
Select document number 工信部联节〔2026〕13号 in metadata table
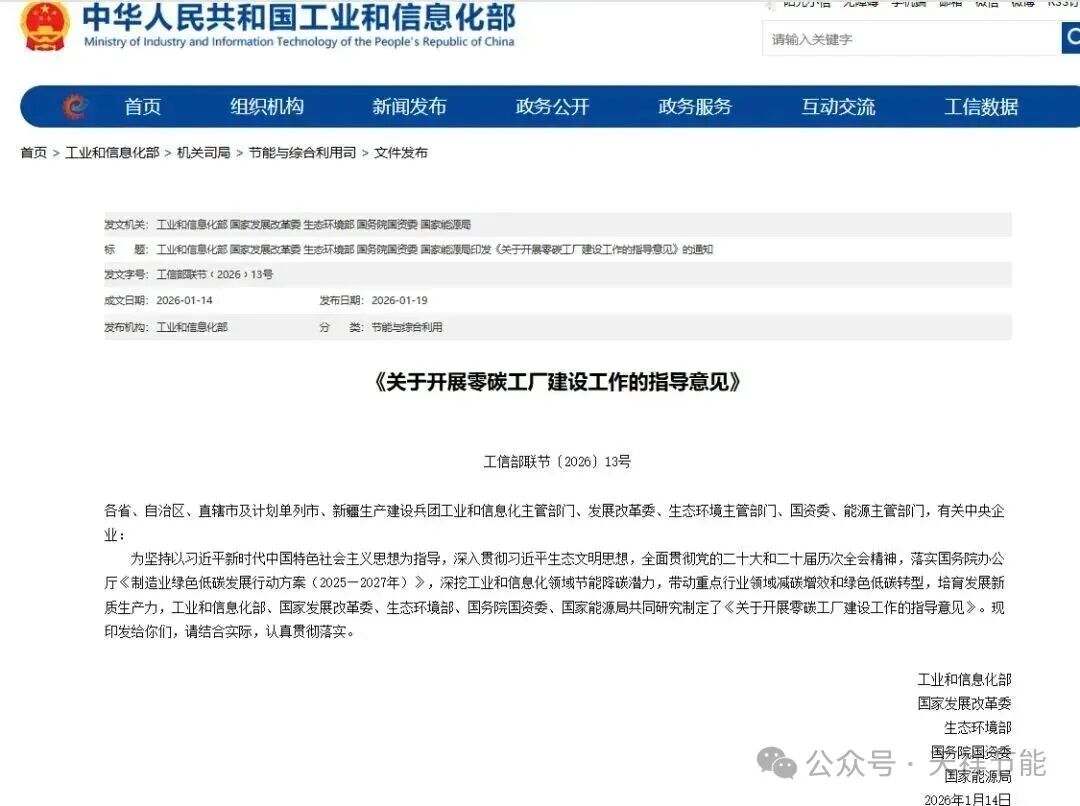tap(215, 275)
